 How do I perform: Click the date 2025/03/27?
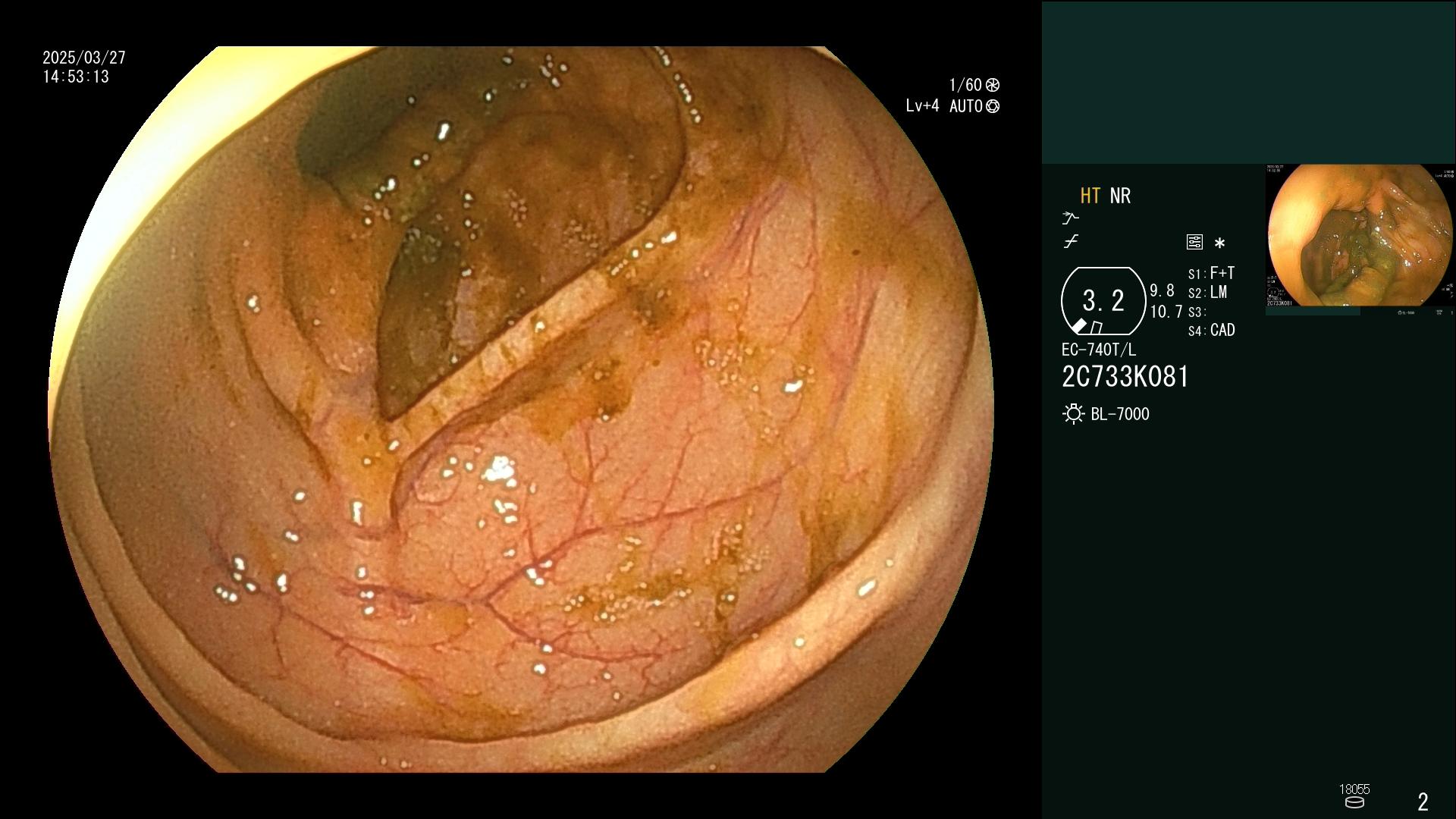click(84, 58)
